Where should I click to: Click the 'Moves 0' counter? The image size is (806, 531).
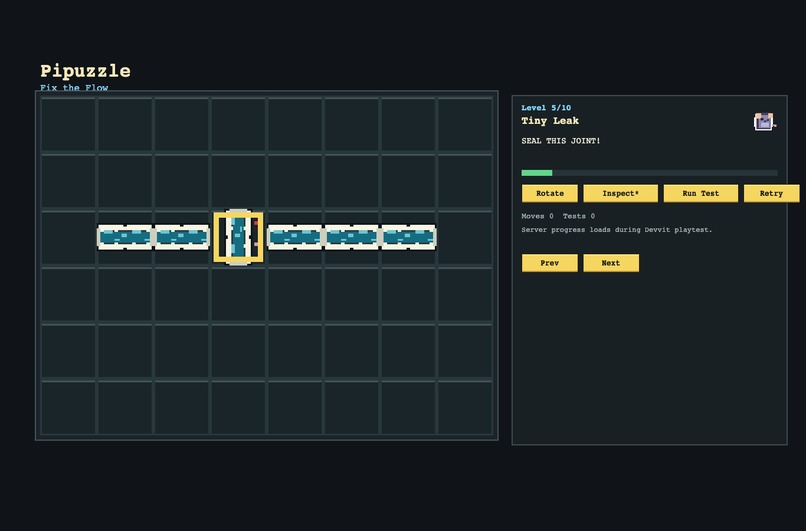pos(537,216)
